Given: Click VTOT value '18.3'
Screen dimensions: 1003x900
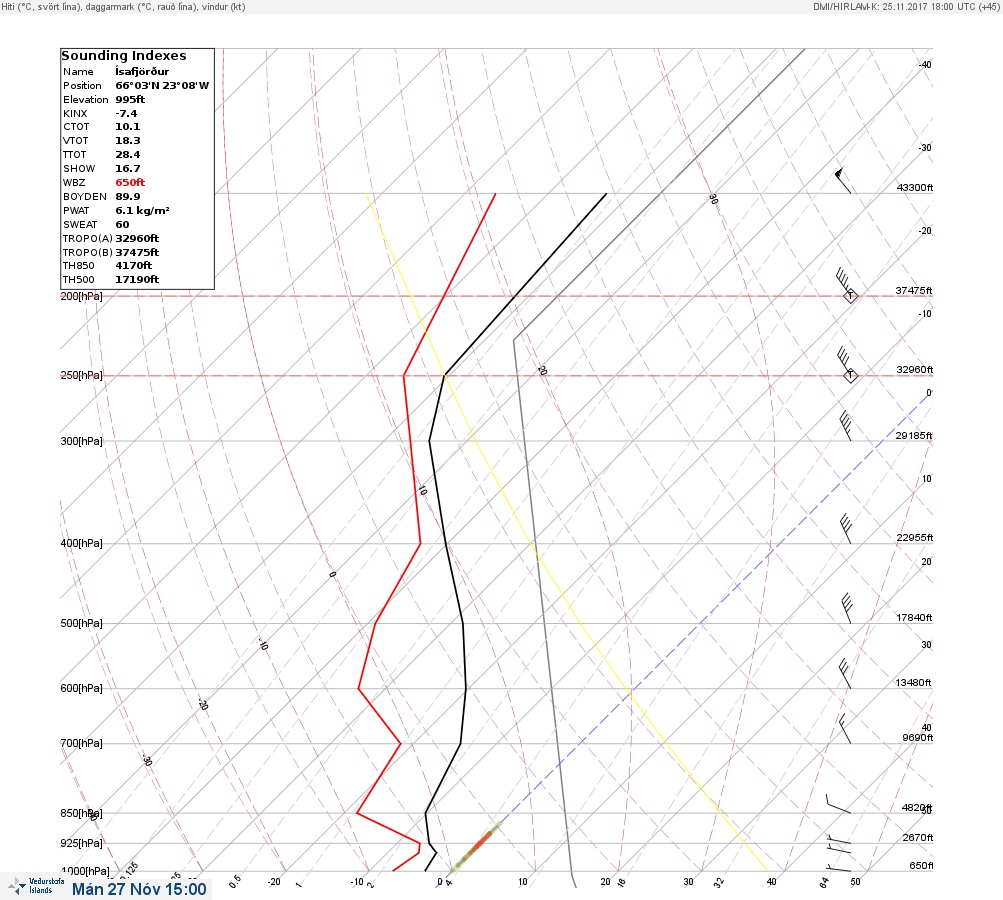Looking at the screenshot, I should click(x=127, y=141).
